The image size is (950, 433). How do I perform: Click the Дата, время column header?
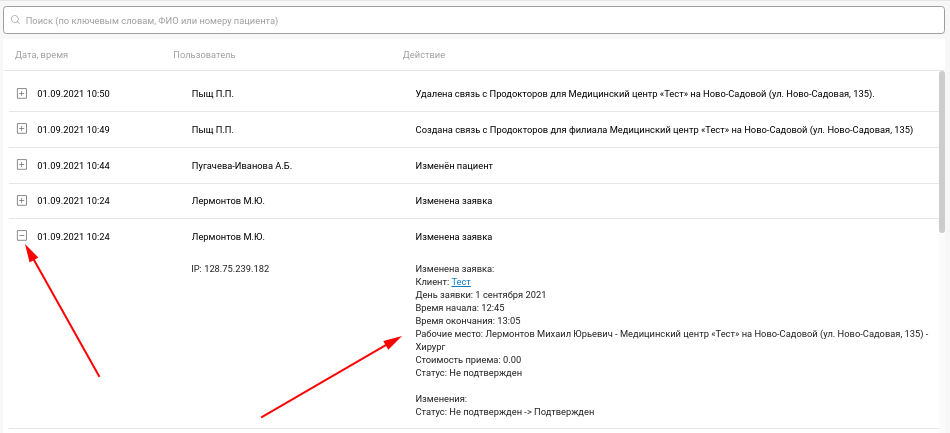click(x=42, y=55)
